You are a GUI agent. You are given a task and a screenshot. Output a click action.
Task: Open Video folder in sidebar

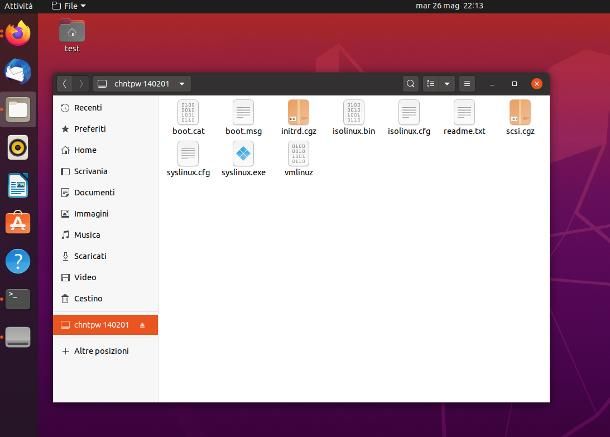pos(106,277)
